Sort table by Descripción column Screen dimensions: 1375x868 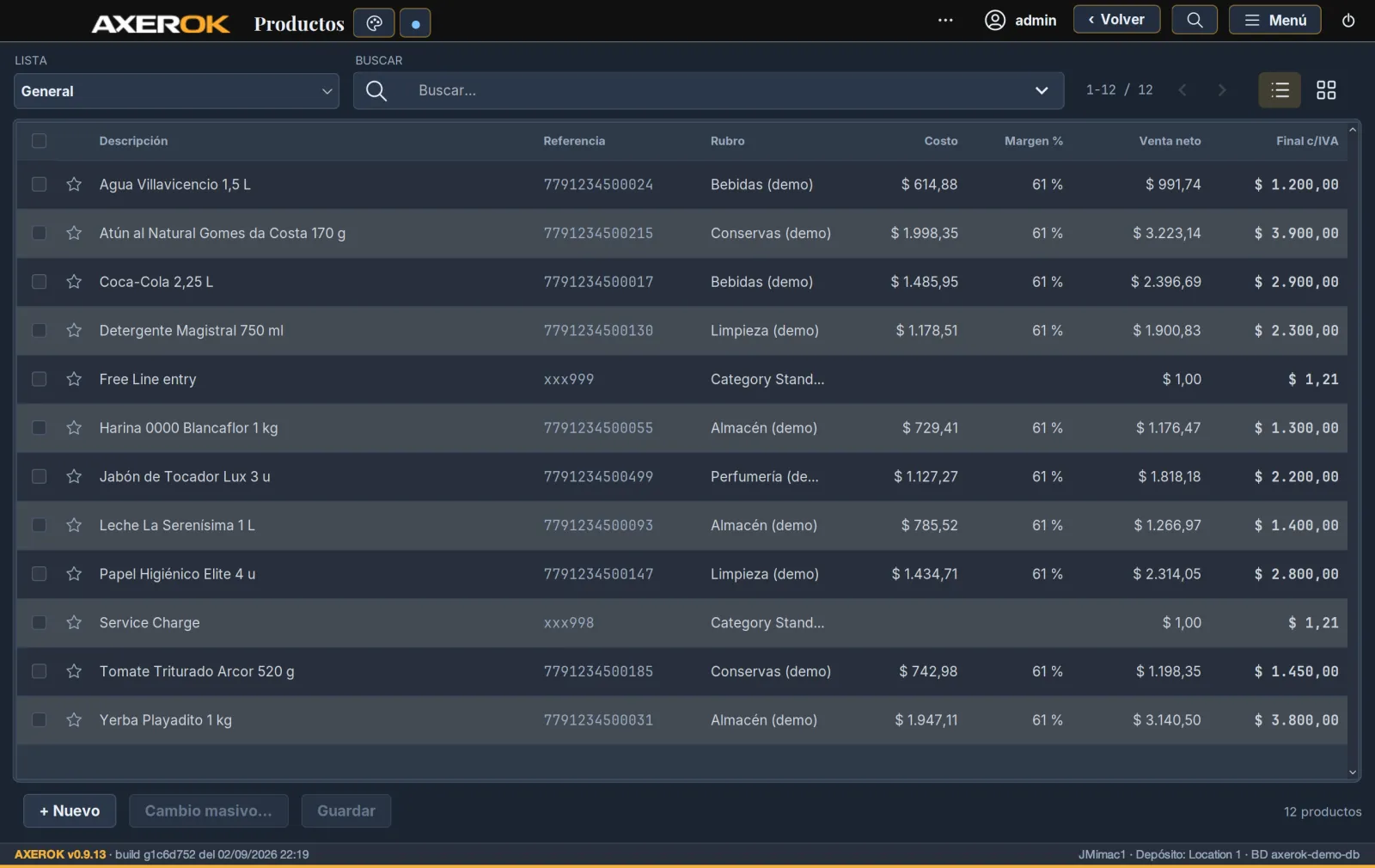(x=133, y=141)
